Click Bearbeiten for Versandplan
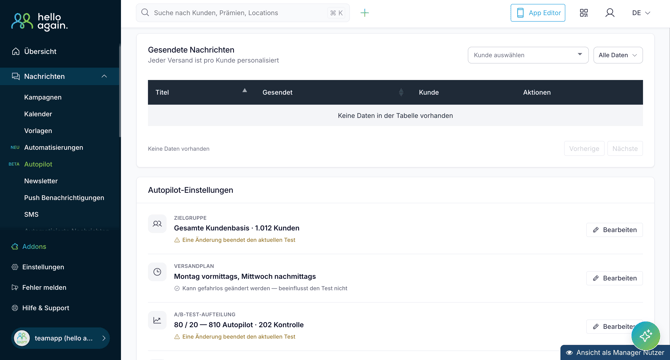The height and width of the screenshot is (360, 670). 614,278
